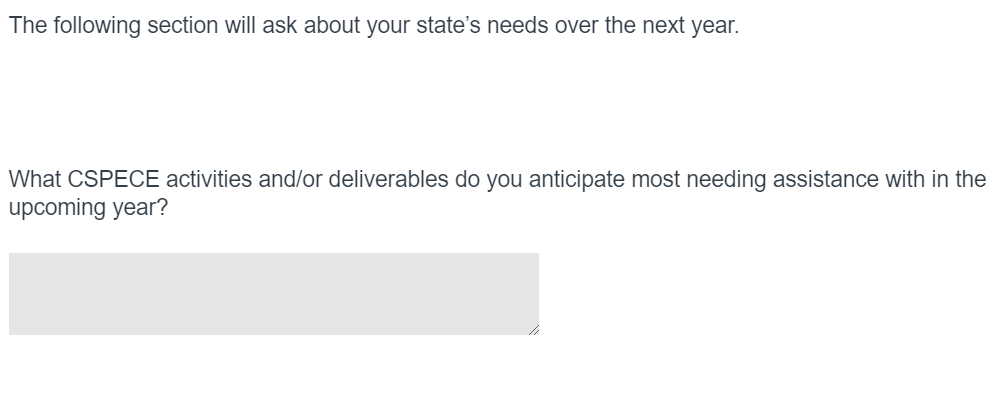The height and width of the screenshot is (404, 1008).
Task: Click the resize handle of the text area
Action: click(533, 329)
